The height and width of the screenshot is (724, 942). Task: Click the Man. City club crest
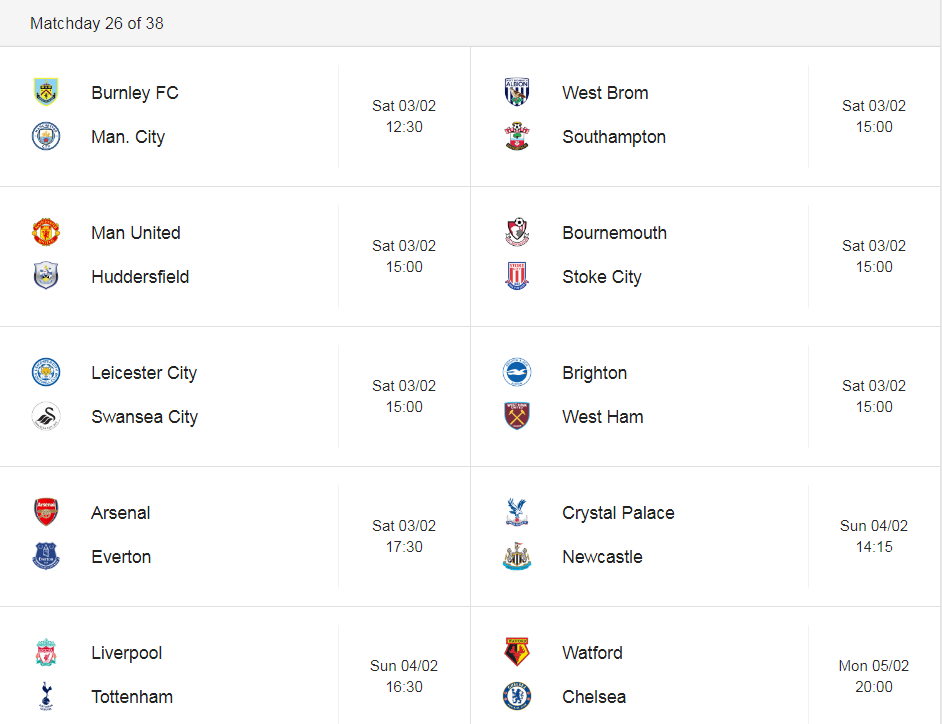[46, 136]
